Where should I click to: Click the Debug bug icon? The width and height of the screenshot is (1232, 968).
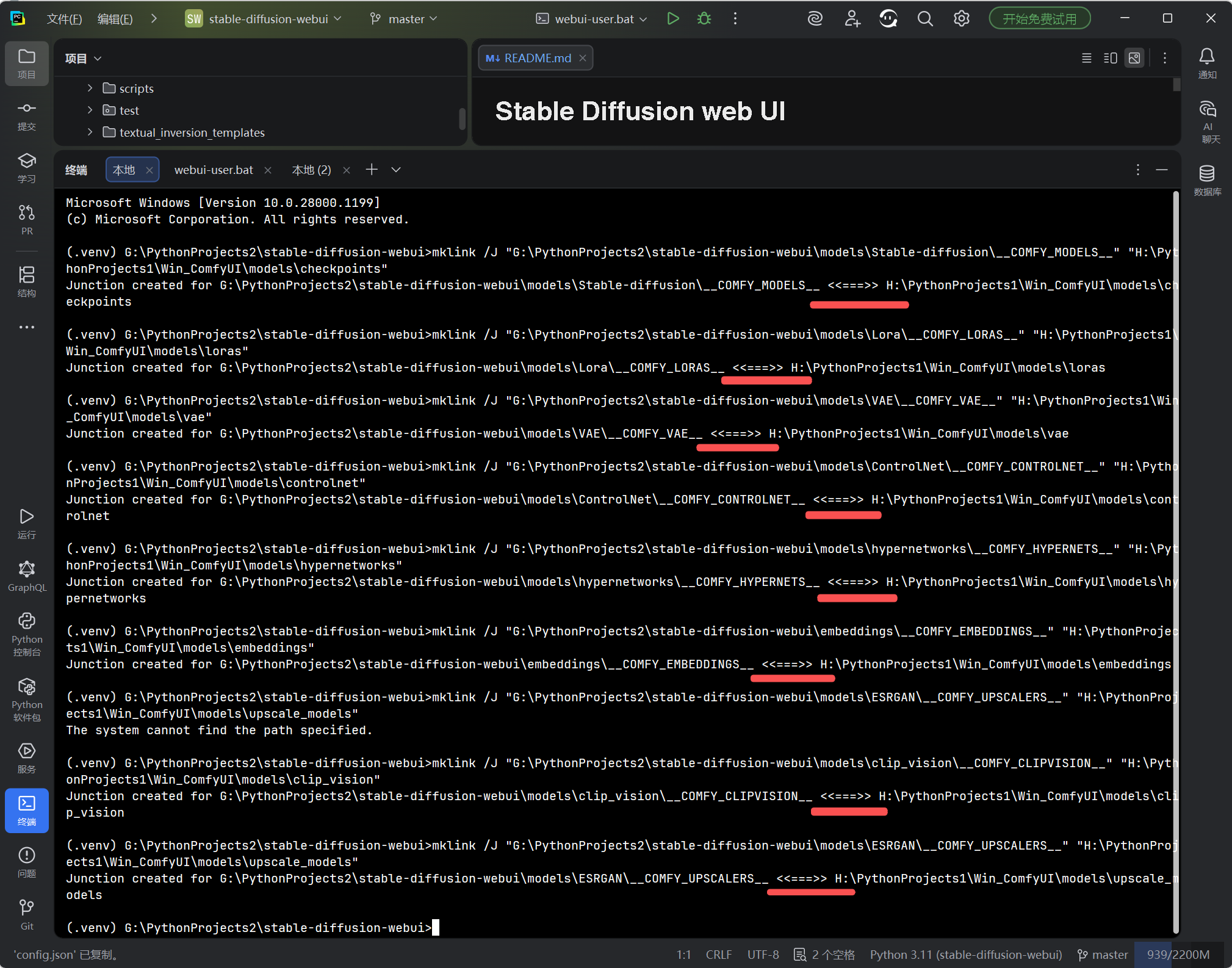coord(704,19)
